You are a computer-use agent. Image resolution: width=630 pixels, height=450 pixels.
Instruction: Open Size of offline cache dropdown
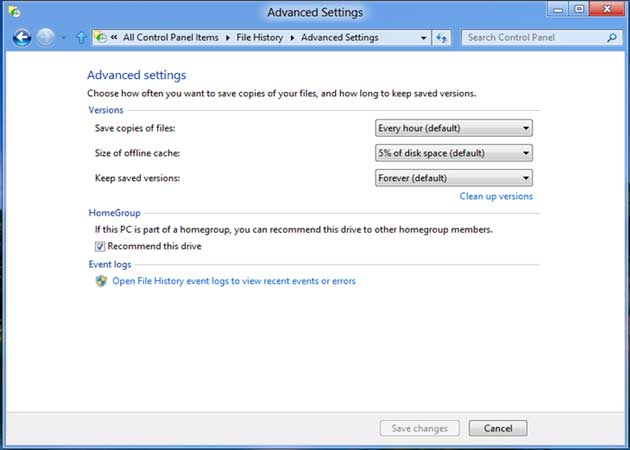pos(454,153)
